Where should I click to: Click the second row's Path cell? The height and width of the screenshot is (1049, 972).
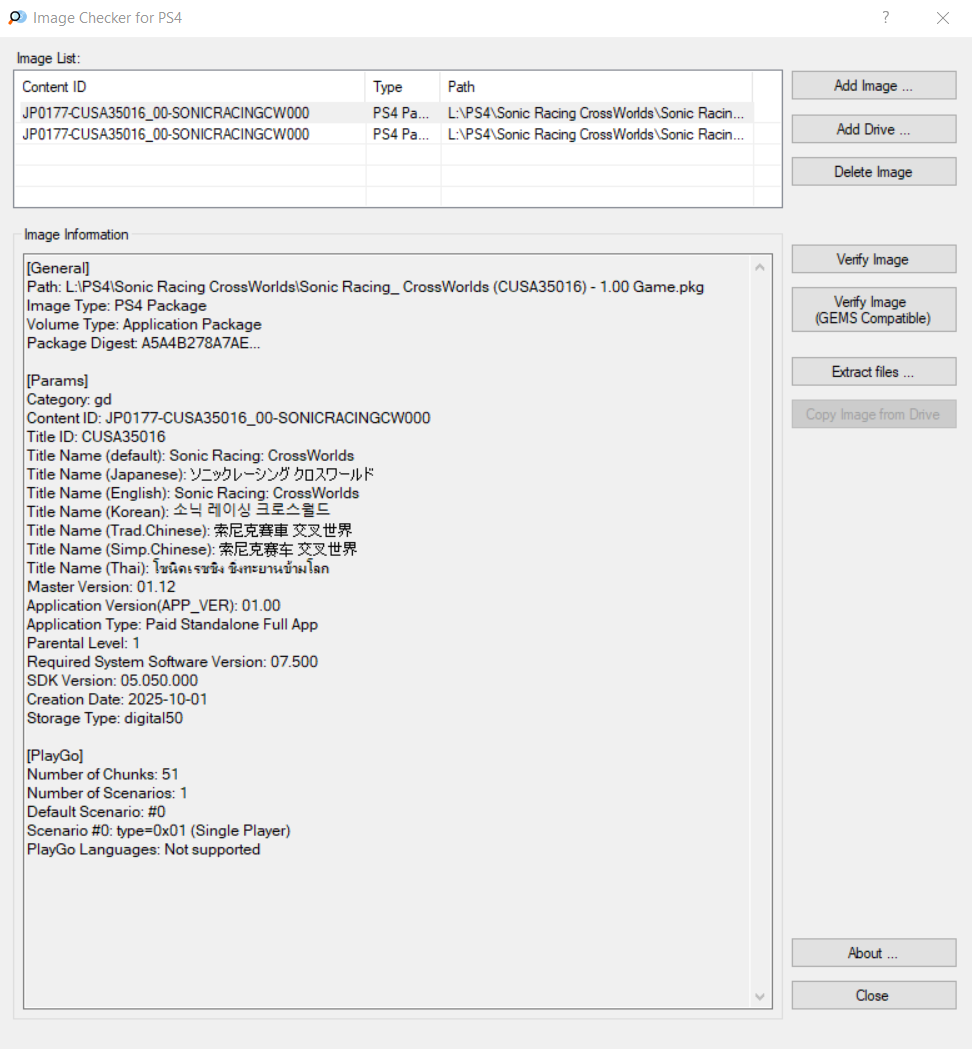tap(595, 134)
